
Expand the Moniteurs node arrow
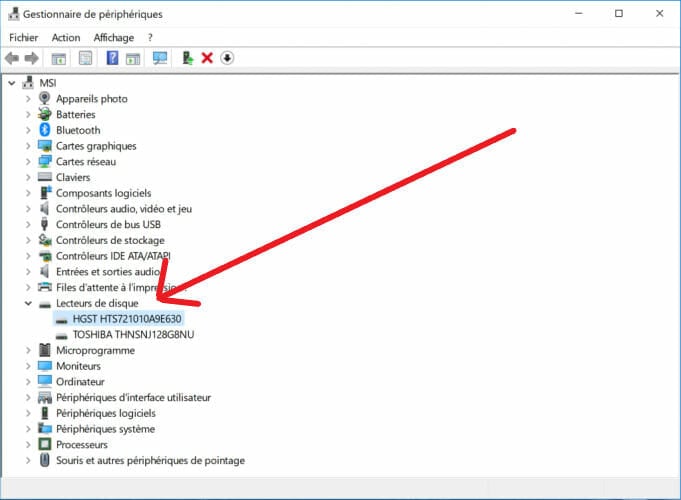pos(28,366)
